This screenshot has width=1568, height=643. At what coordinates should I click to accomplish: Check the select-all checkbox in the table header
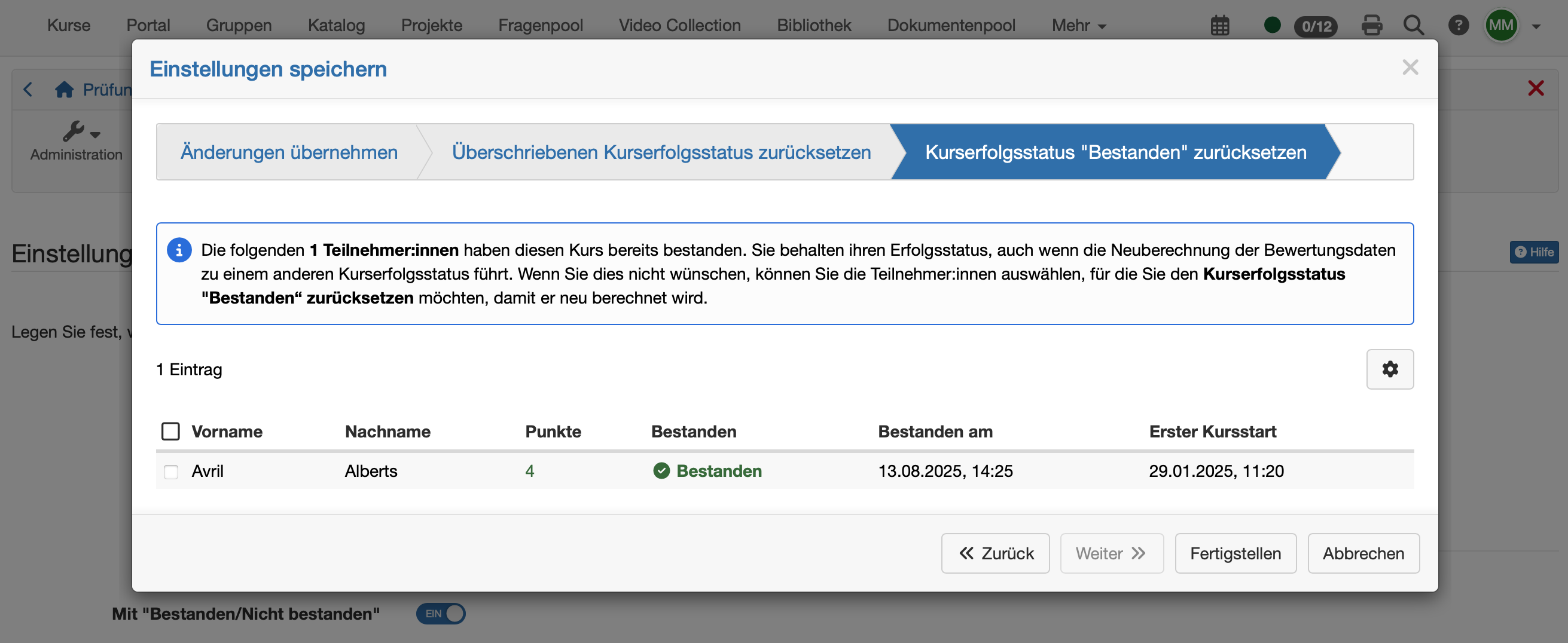(171, 431)
